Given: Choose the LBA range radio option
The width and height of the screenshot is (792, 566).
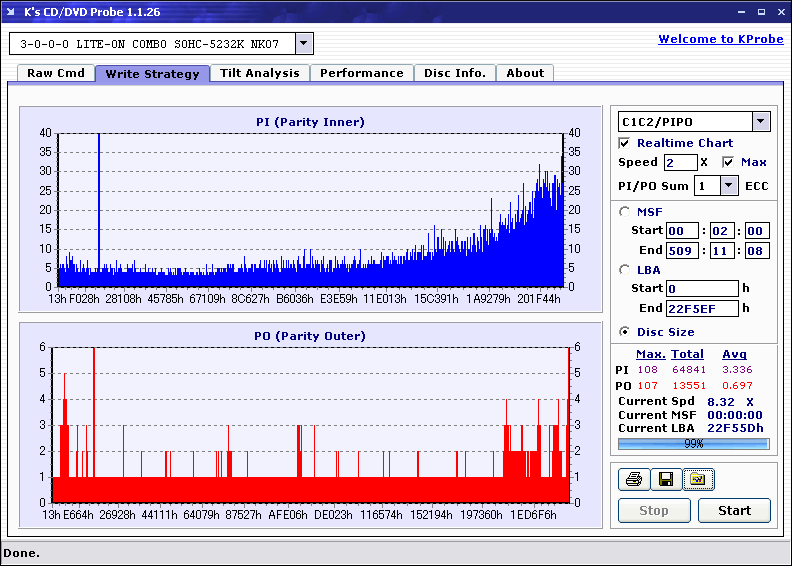Looking at the screenshot, I should [625, 269].
